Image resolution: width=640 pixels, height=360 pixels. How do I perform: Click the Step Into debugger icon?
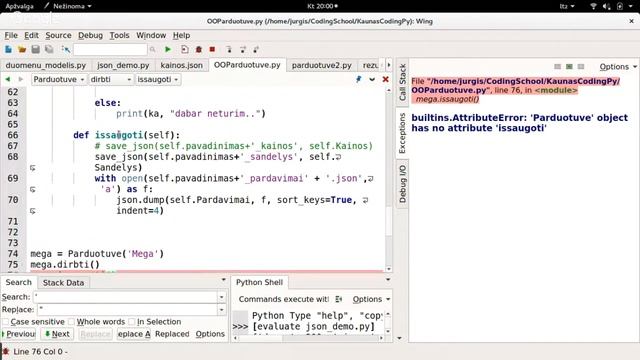click(229, 49)
